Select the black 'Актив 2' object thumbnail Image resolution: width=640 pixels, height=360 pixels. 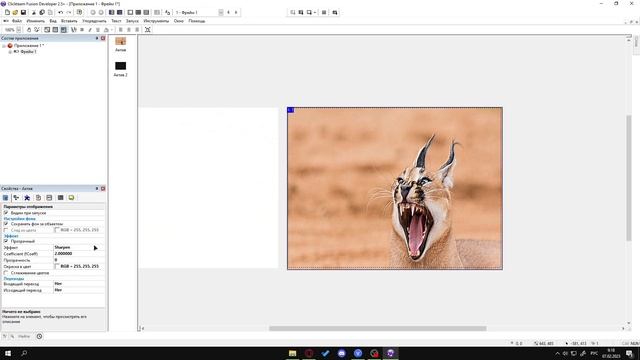(120, 66)
